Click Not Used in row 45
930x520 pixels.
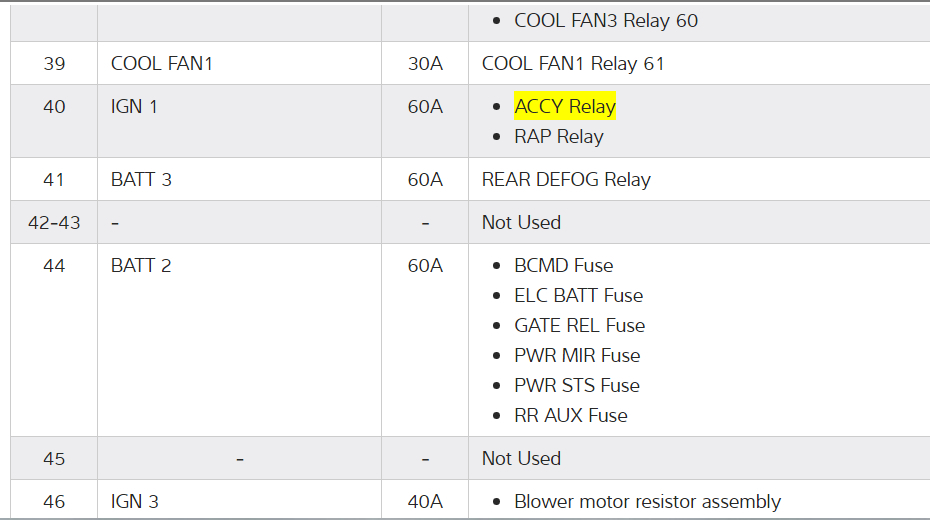tap(521, 459)
